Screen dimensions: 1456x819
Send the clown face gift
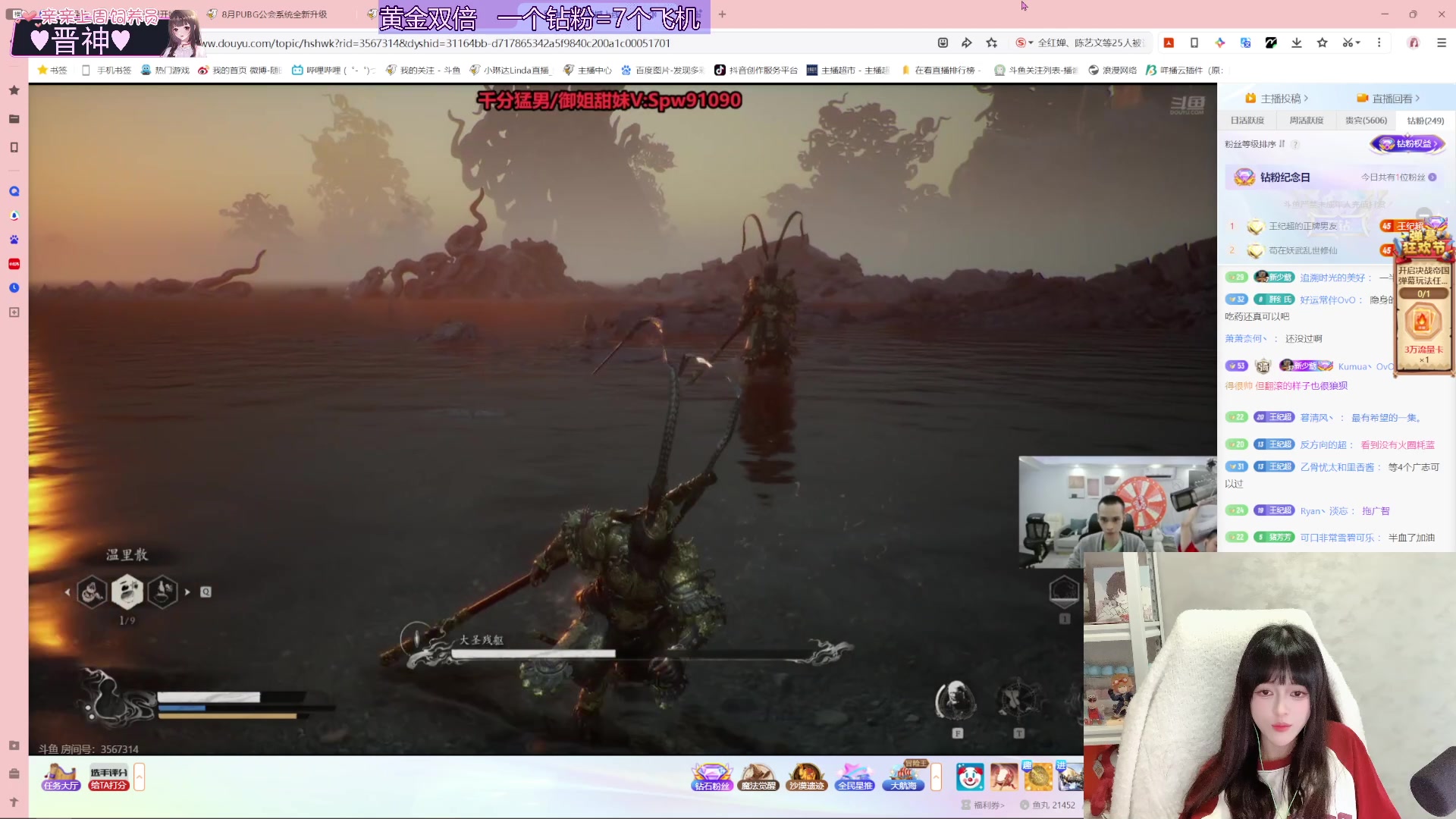click(x=970, y=777)
